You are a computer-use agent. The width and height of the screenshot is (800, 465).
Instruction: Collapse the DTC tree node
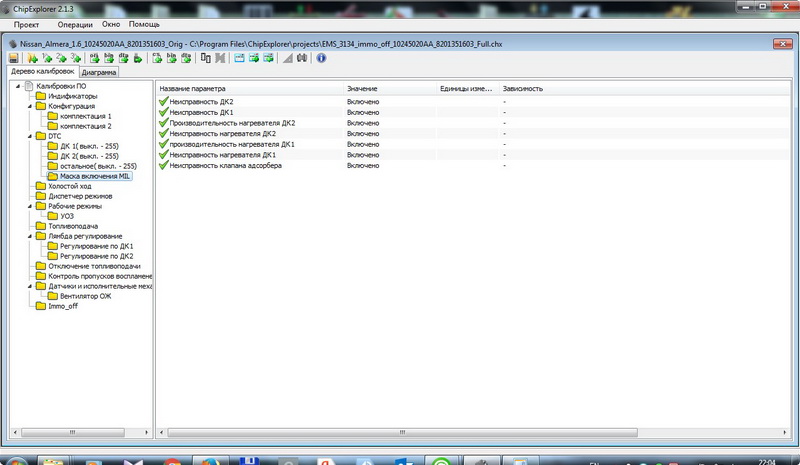pyautogui.click(x=30, y=136)
